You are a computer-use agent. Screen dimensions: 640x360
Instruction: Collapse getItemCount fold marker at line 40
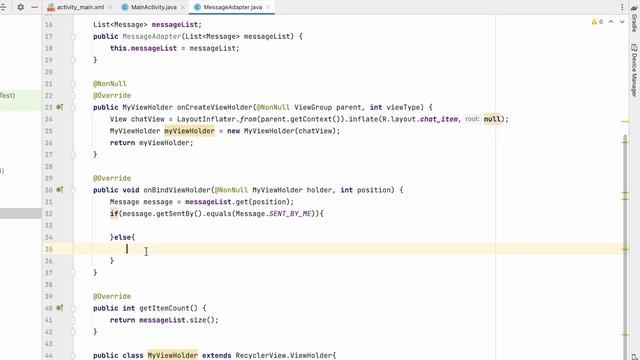[x=73, y=308]
